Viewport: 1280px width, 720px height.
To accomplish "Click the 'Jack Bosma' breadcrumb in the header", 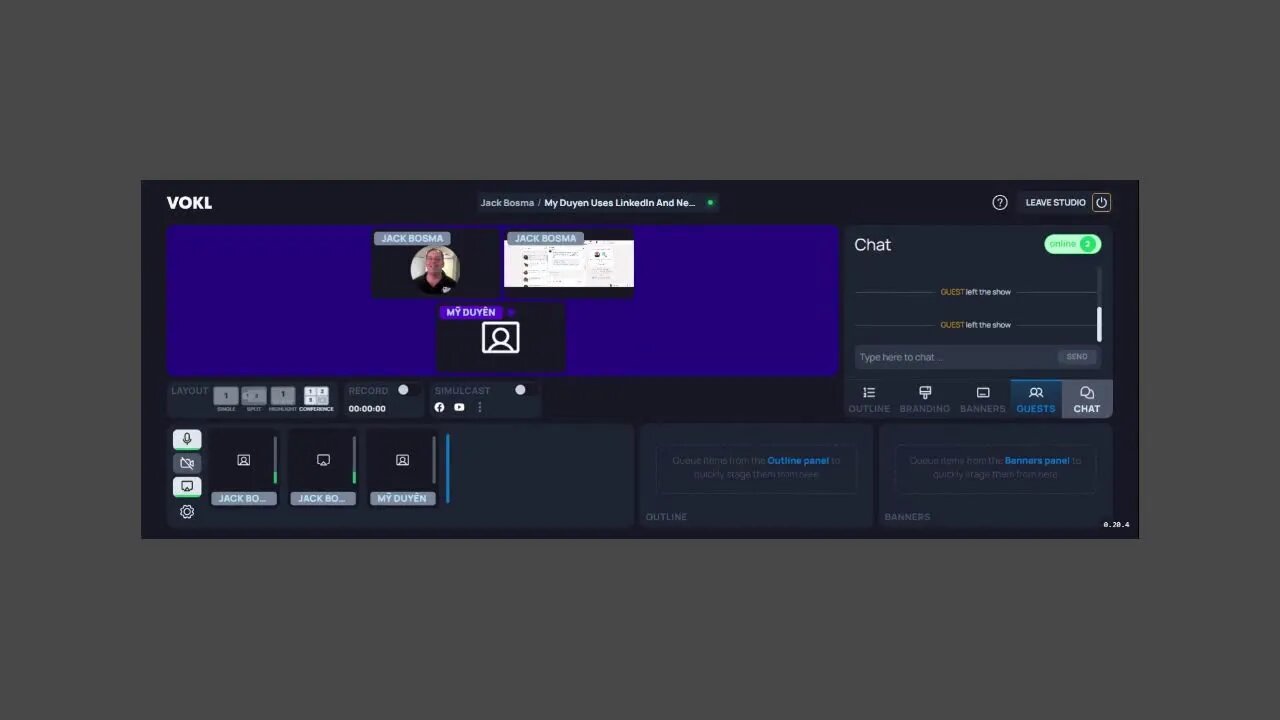I will click(x=507, y=203).
